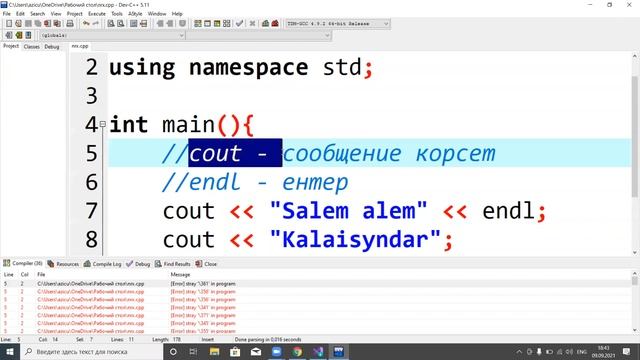Open the (globals) scope dropdown
Image resolution: width=640 pixels, height=360 pixels.
pyautogui.click(x=112, y=36)
